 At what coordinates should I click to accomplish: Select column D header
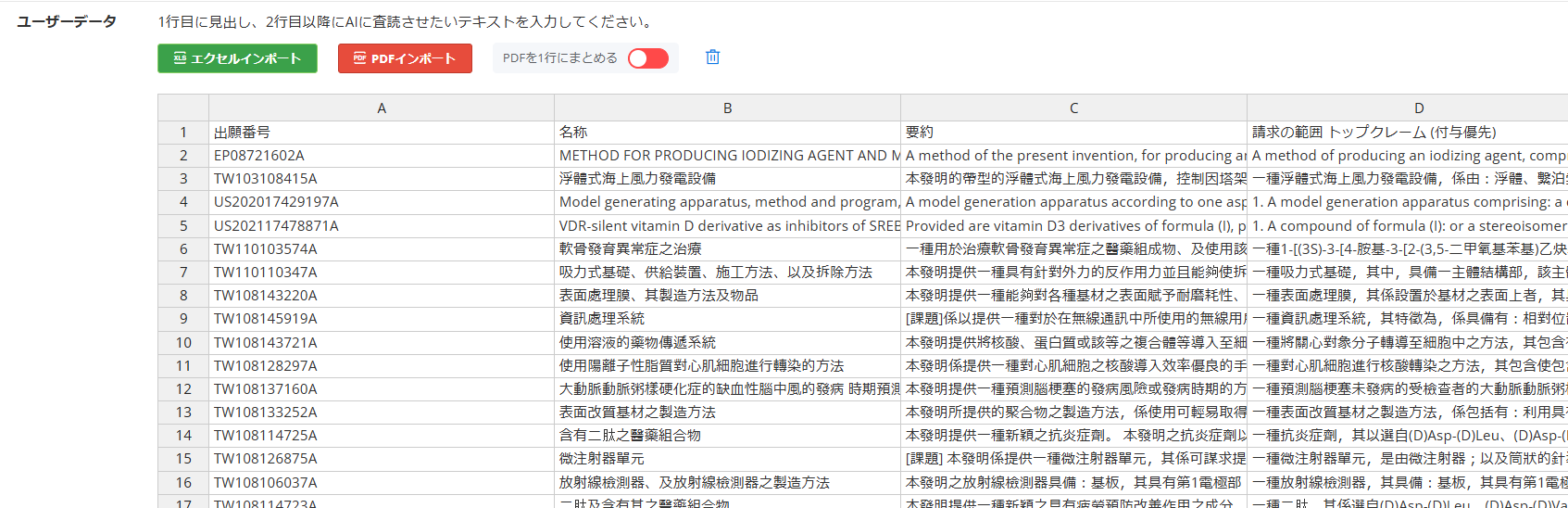point(1418,108)
